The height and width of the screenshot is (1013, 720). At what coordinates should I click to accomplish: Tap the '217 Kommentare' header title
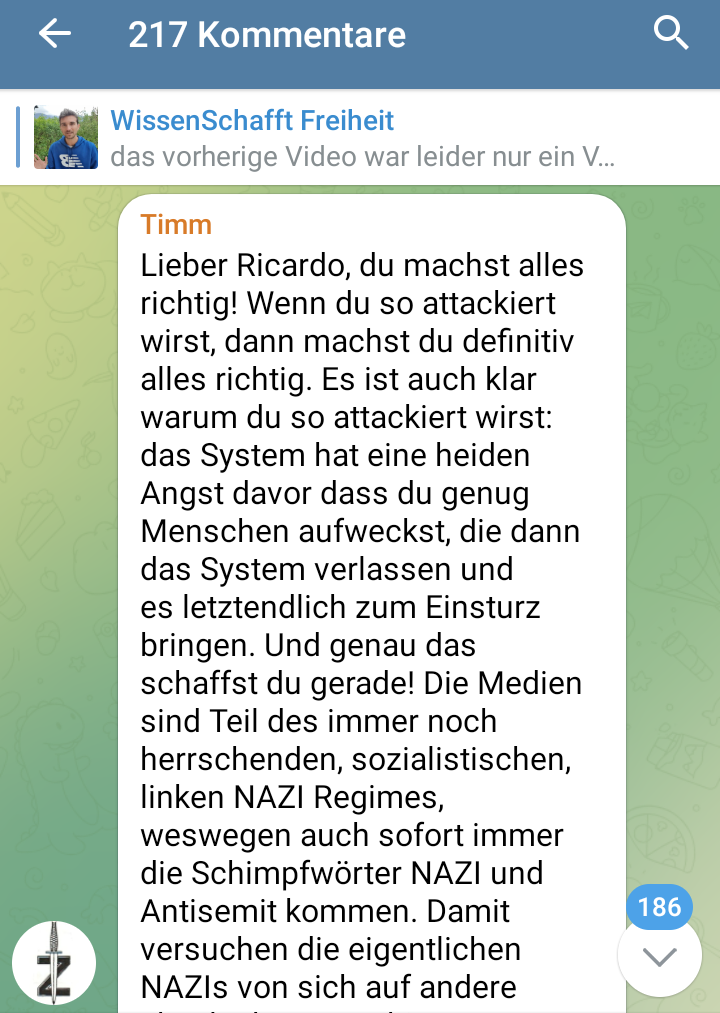point(267,34)
